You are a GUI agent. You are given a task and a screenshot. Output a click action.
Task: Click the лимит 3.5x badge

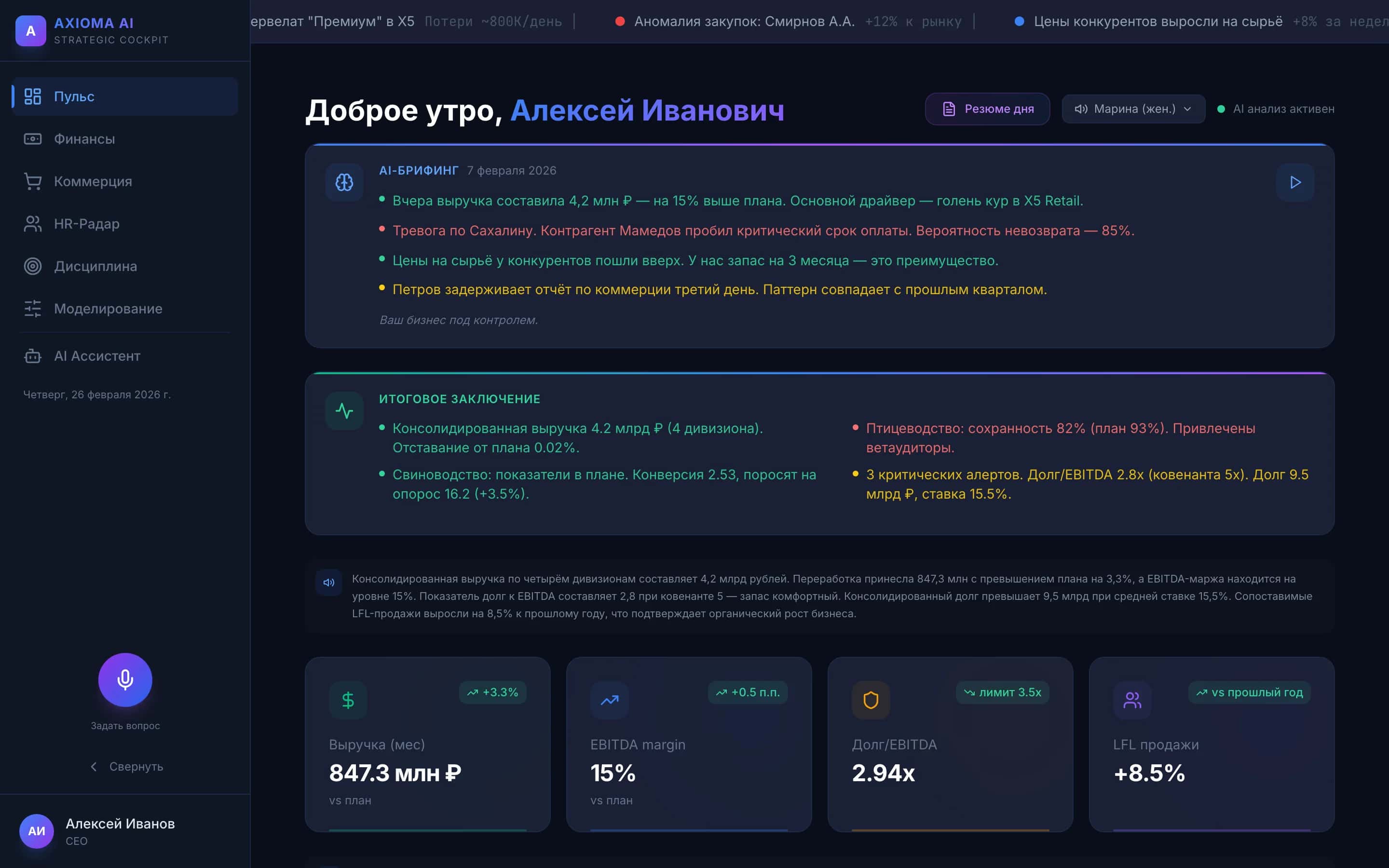1002,692
